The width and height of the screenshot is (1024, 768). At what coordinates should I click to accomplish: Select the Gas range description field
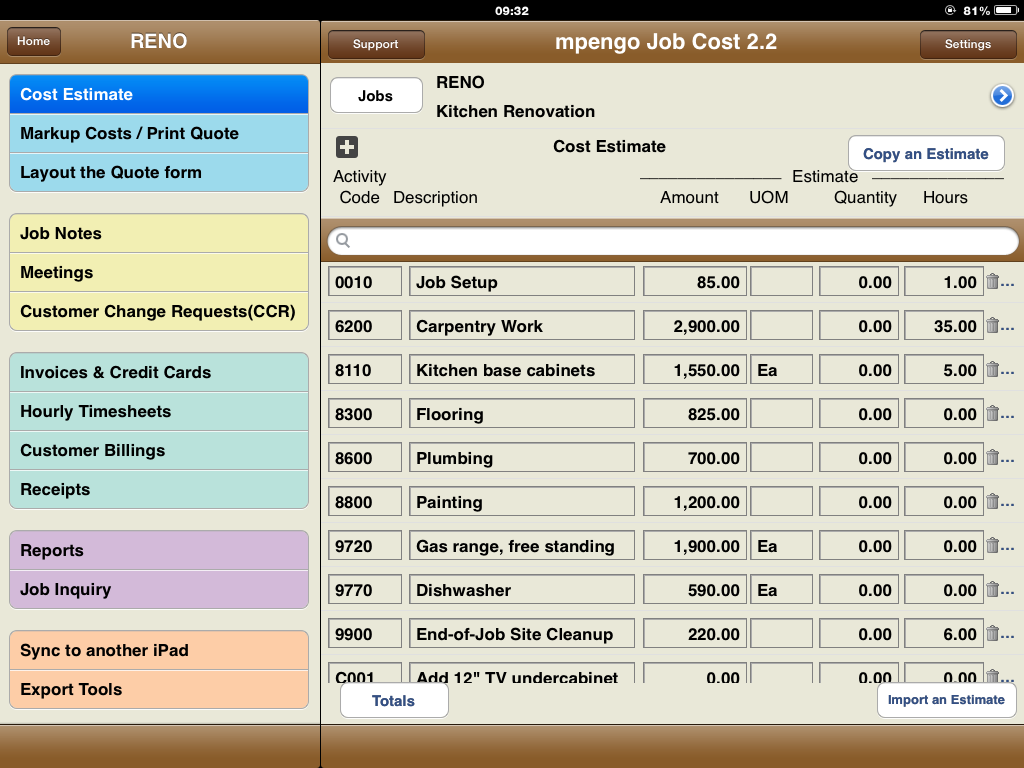(x=521, y=546)
